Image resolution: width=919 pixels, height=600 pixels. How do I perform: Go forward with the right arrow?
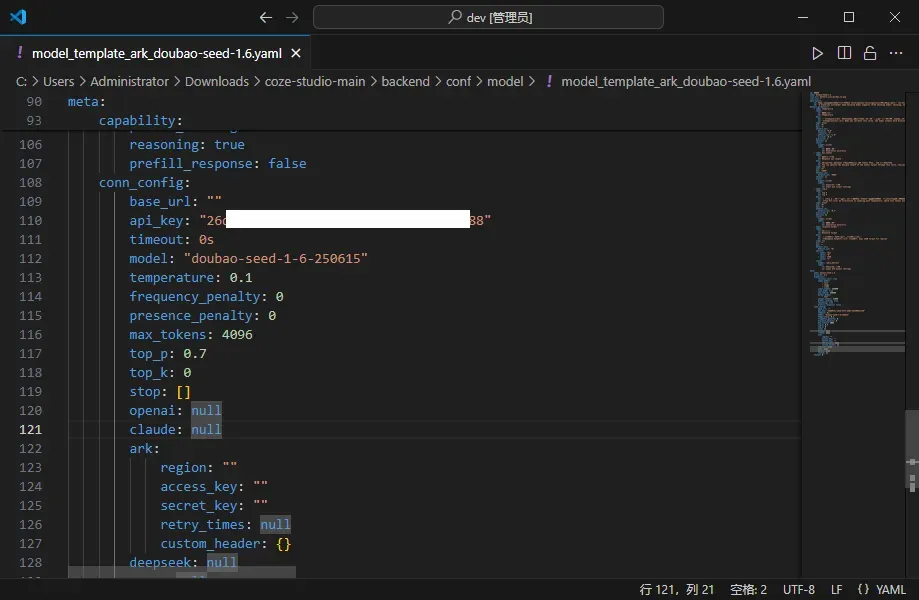coord(292,18)
